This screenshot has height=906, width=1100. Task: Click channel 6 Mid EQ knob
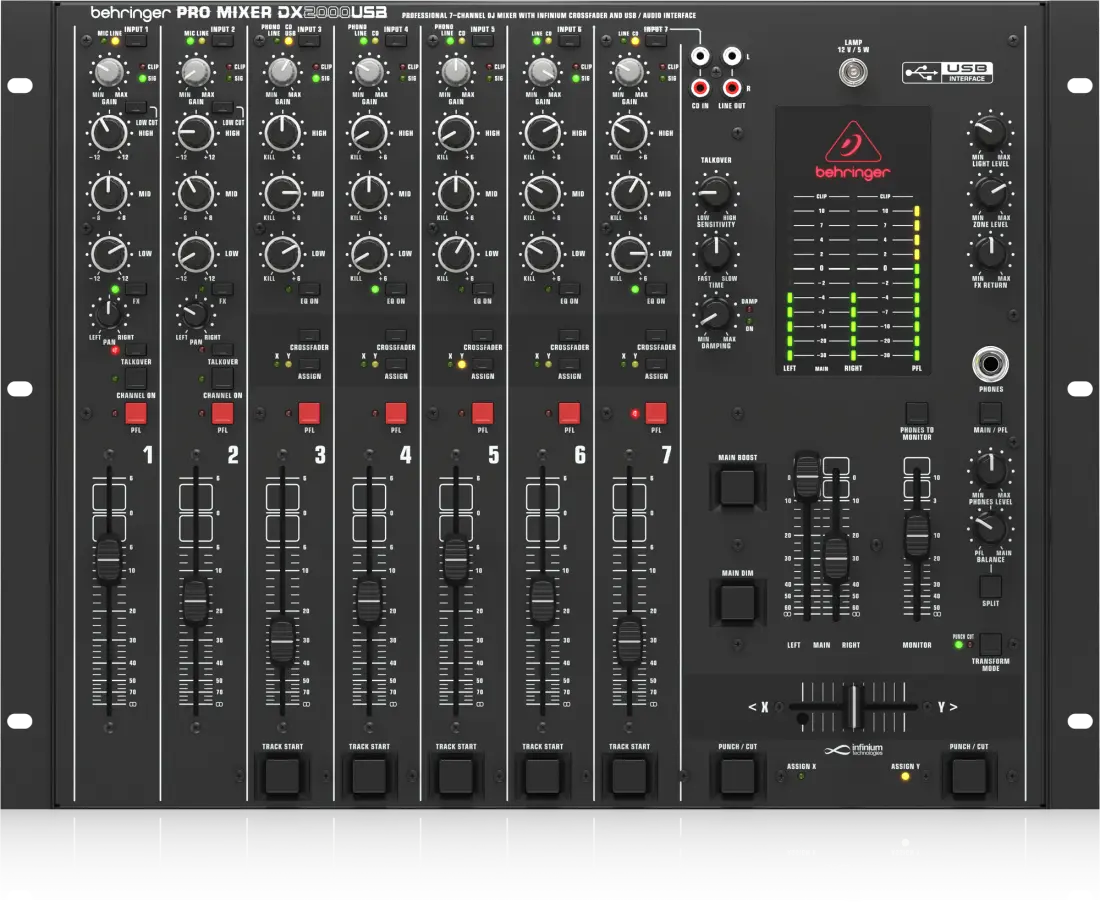542,194
